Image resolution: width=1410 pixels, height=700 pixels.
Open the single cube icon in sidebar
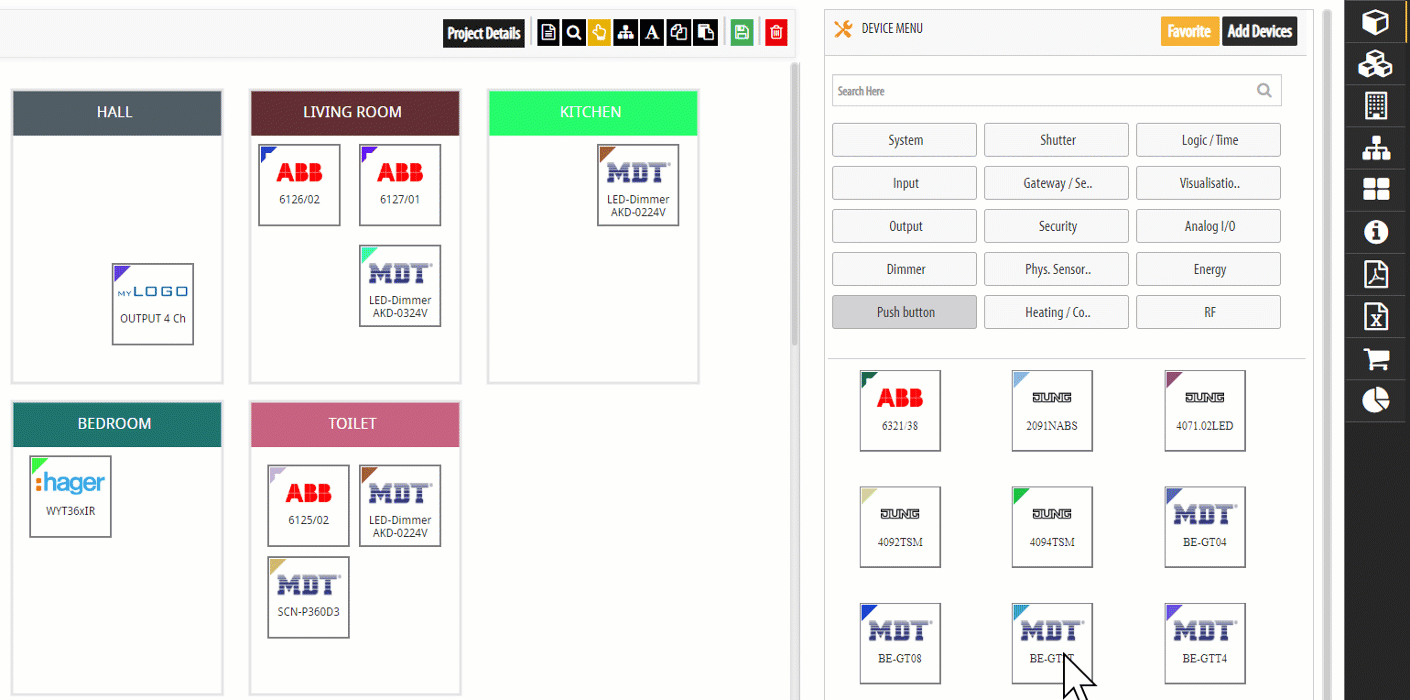[x=1377, y=21]
